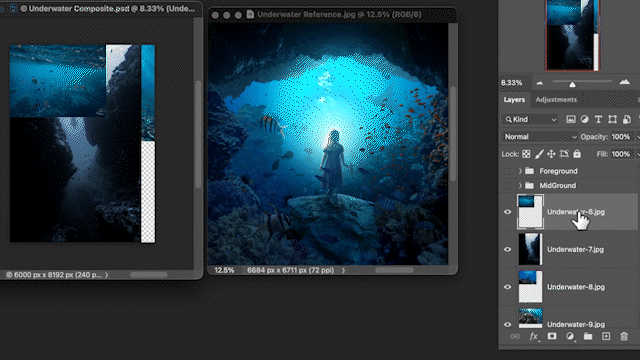640x360 pixels.
Task: Click horizontal scrollbar in Underwater Composite window
Action: tap(149, 275)
